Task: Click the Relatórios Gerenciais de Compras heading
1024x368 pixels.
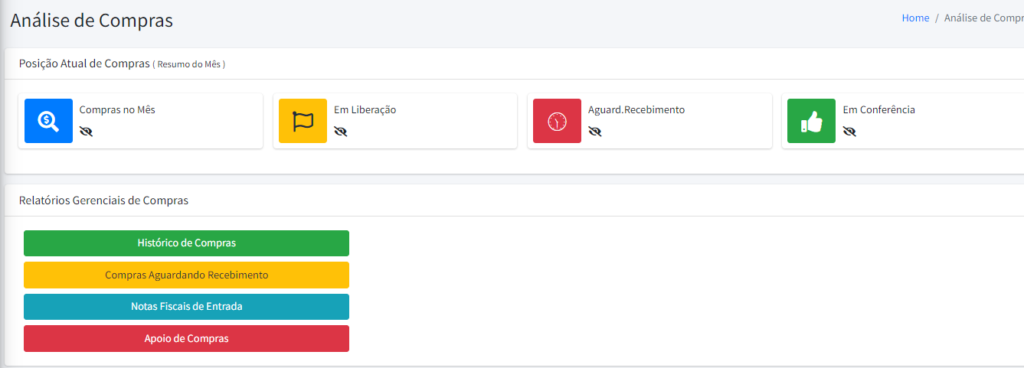Action: pyautogui.click(x=104, y=200)
